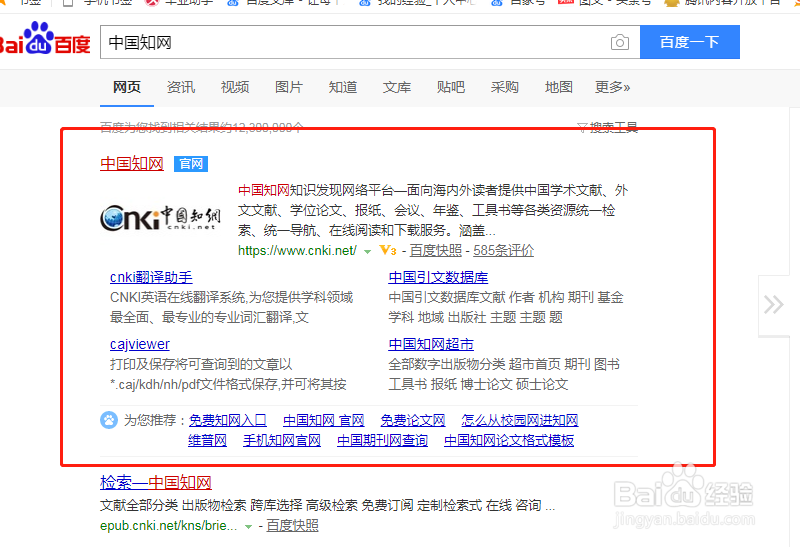Click the CNKI logo thumbnail
This screenshot has height=547, width=800.
pos(161,218)
